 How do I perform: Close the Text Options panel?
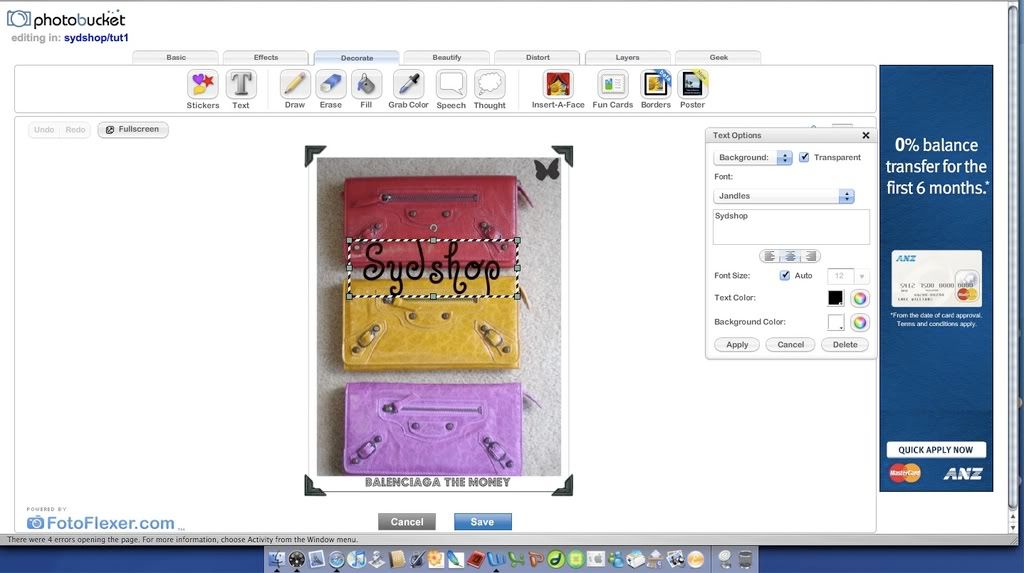tap(866, 135)
